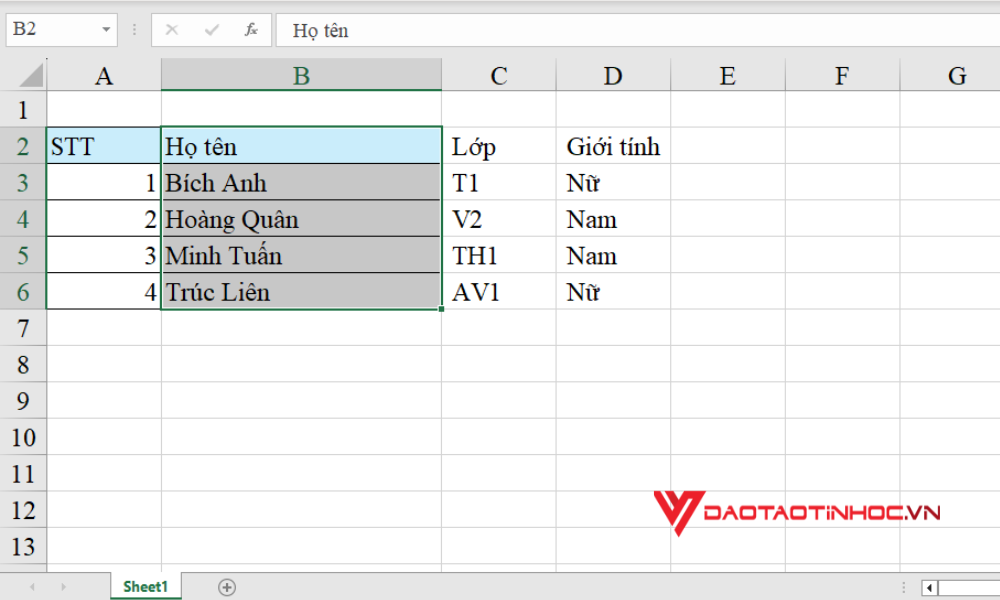Screen dimensions: 1000x600
Task: Click 'Nữ' cell in Trúc Liên row
Action: coord(613,291)
